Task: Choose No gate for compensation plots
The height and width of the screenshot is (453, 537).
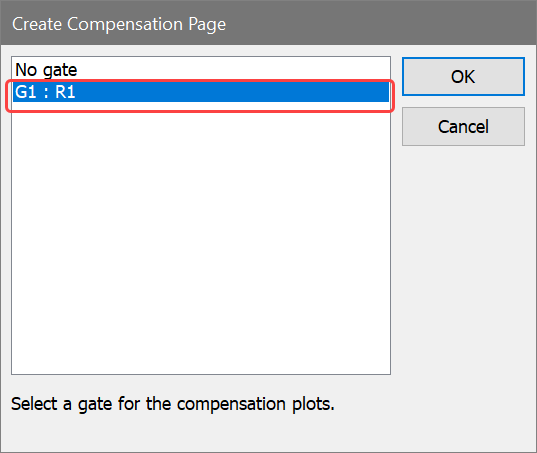Action: click(201, 70)
